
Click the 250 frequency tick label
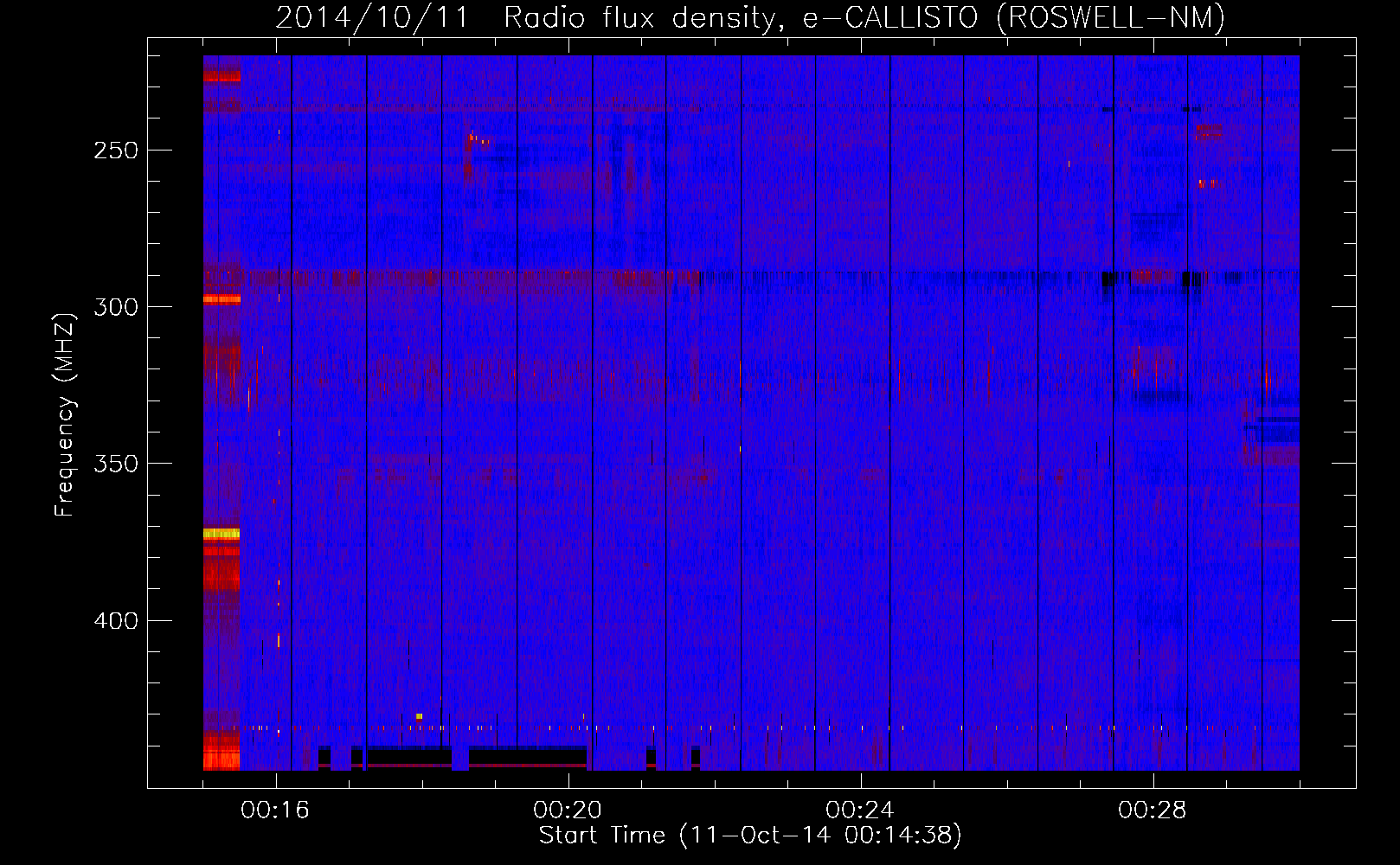tap(116, 151)
